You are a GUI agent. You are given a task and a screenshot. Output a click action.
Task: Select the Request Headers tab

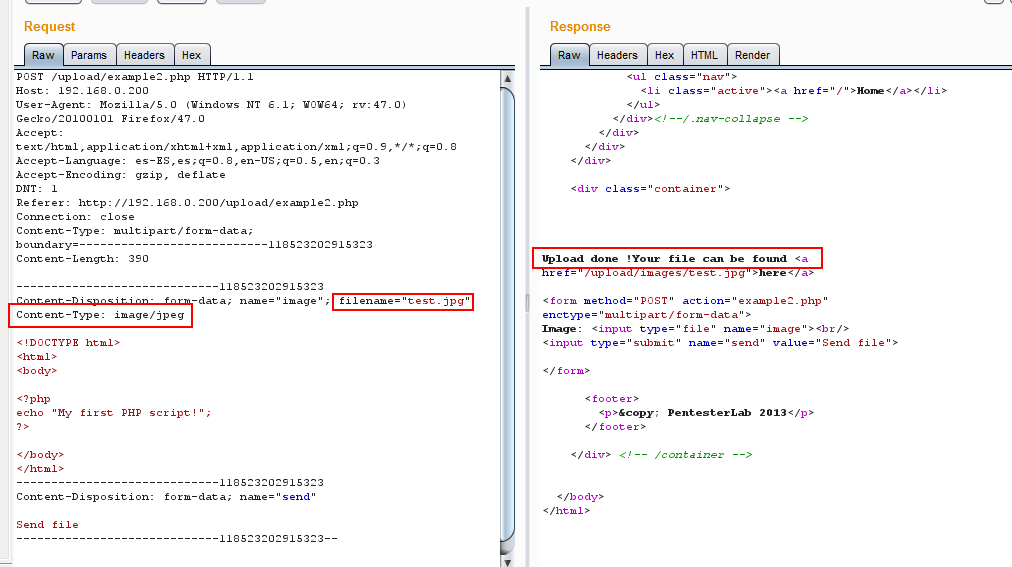[144, 56]
